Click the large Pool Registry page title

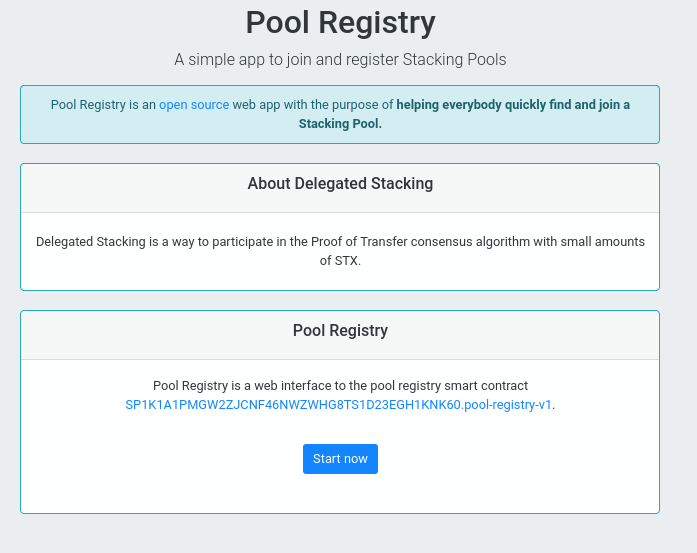click(340, 22)
